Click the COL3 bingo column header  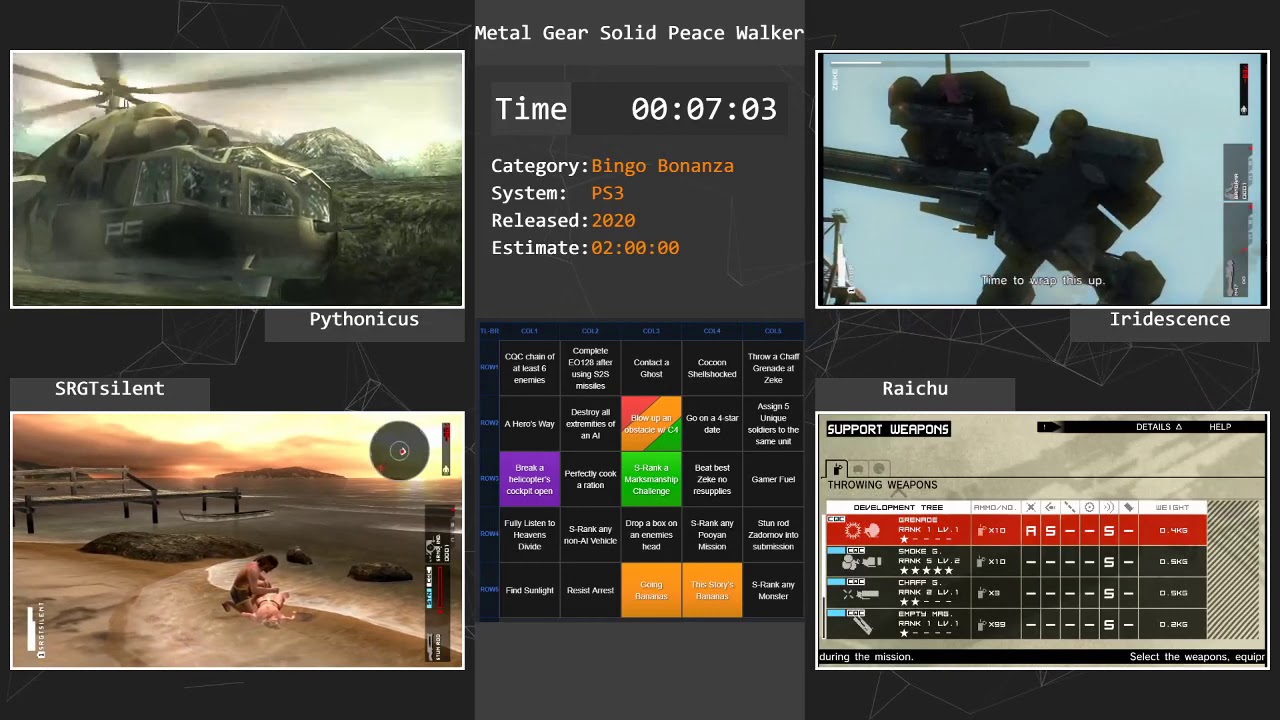[x=651, y=331]
